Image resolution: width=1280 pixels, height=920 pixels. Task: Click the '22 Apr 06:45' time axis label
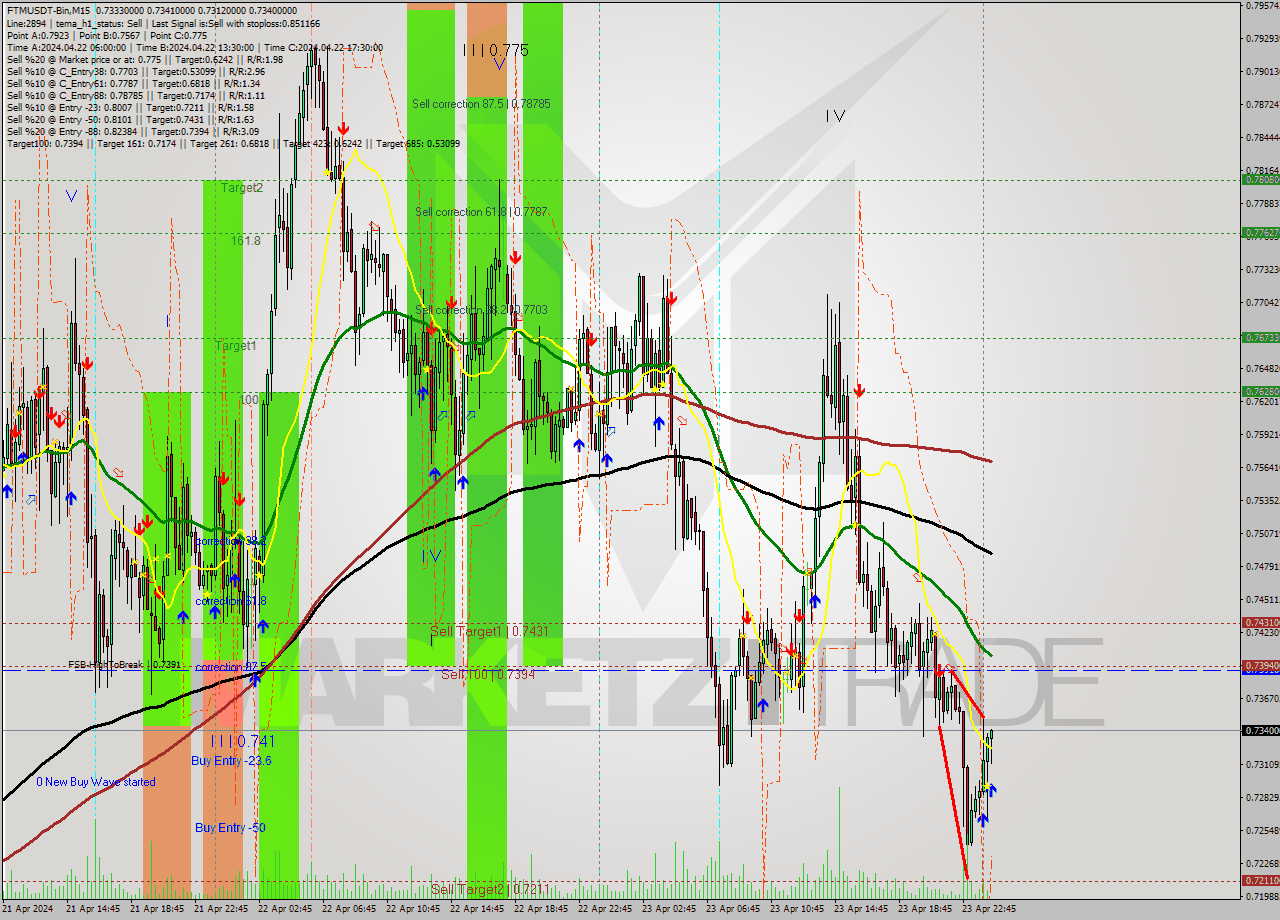point(349,909)
